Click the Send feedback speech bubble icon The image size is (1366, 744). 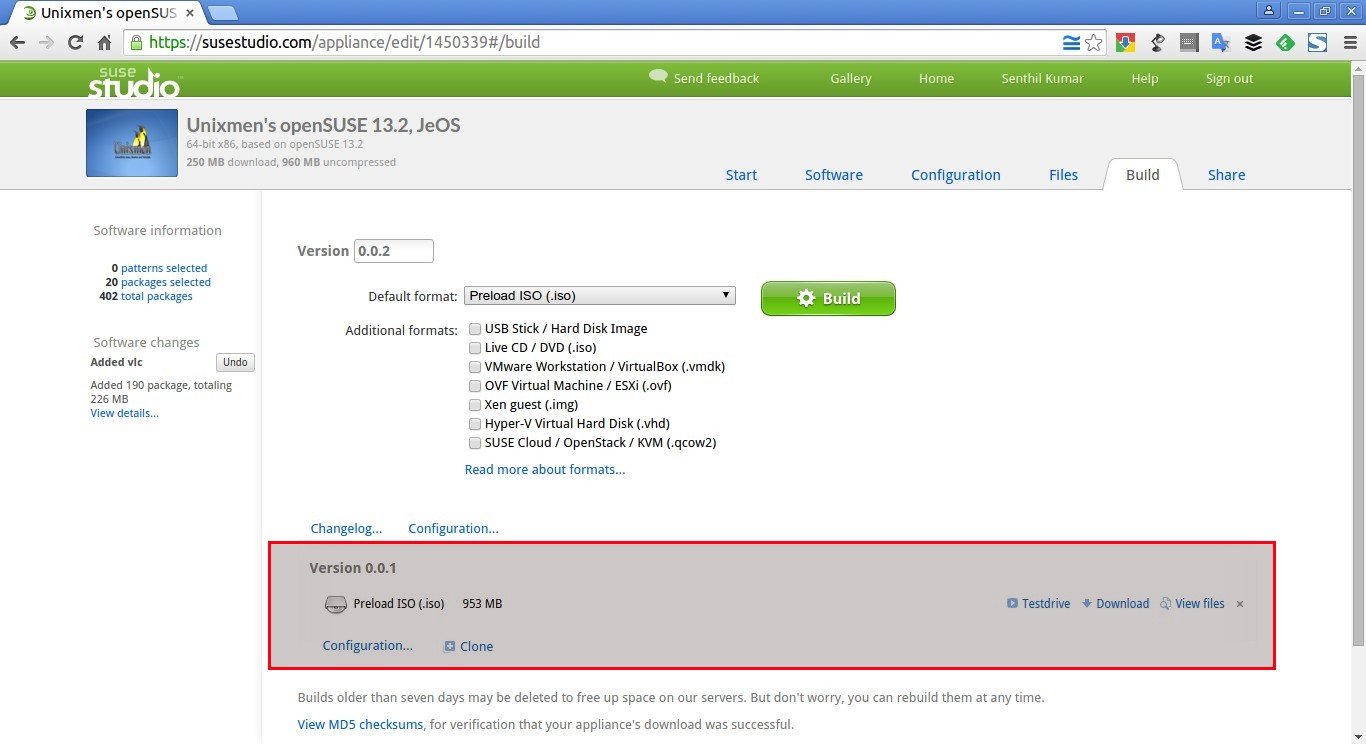(x=658, y=76)
